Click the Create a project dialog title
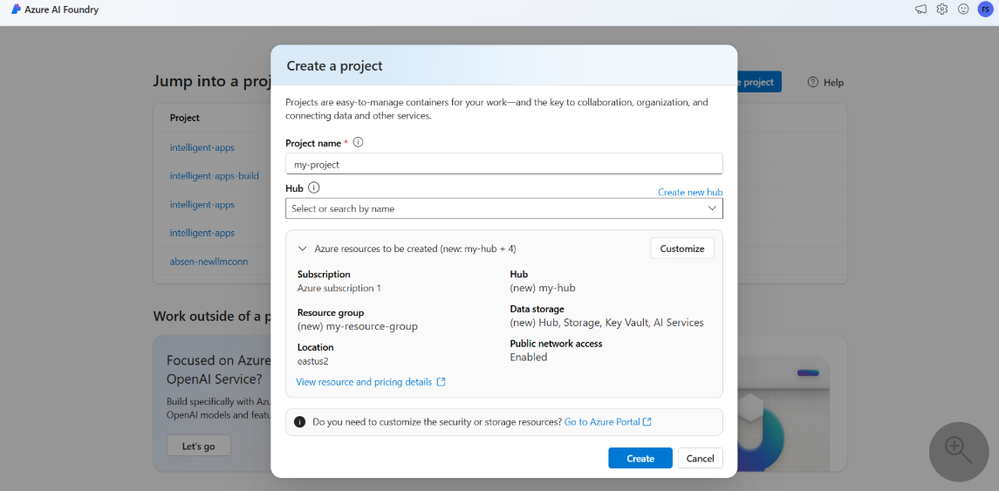This screenshot has height=491, width=999. click(334, 66)
